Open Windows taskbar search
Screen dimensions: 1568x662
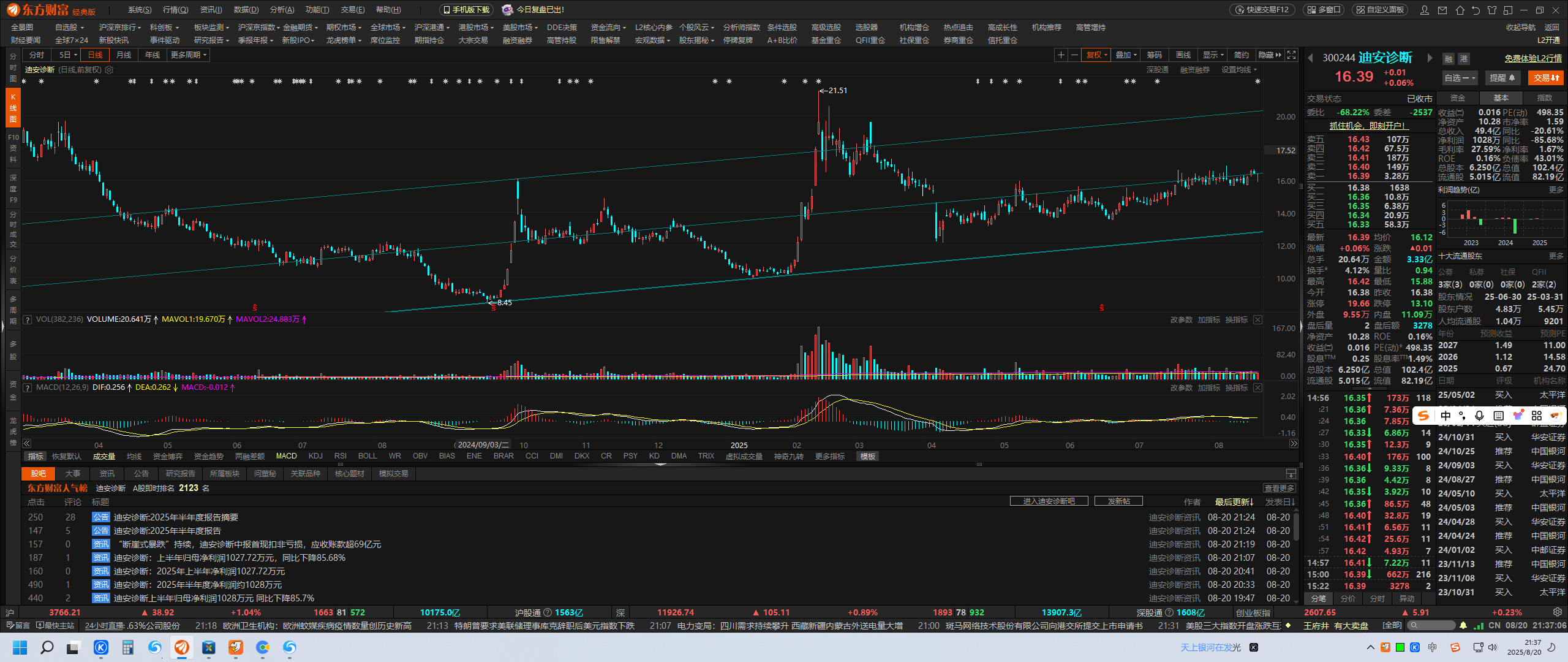[47, 647]
